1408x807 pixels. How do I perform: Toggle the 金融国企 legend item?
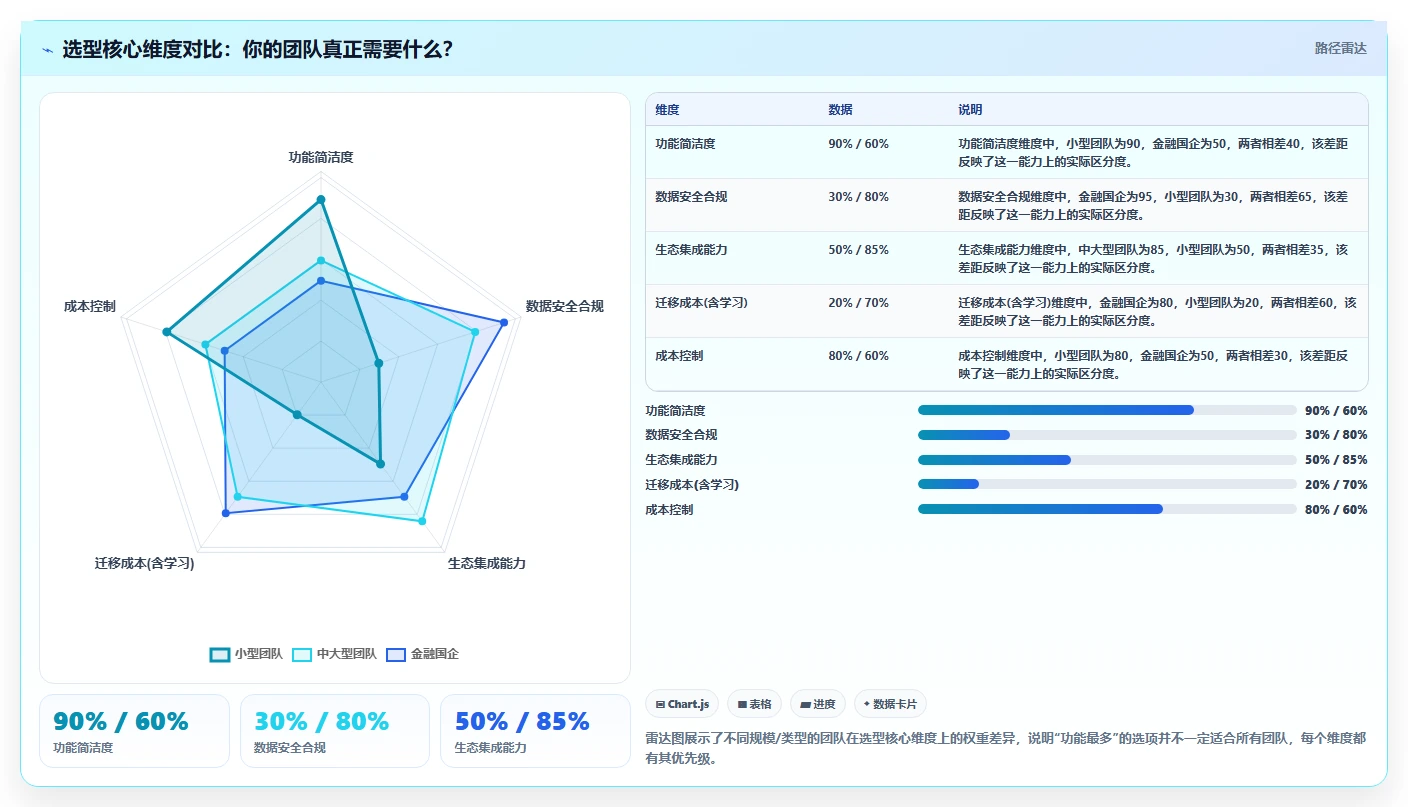point(422,654)
